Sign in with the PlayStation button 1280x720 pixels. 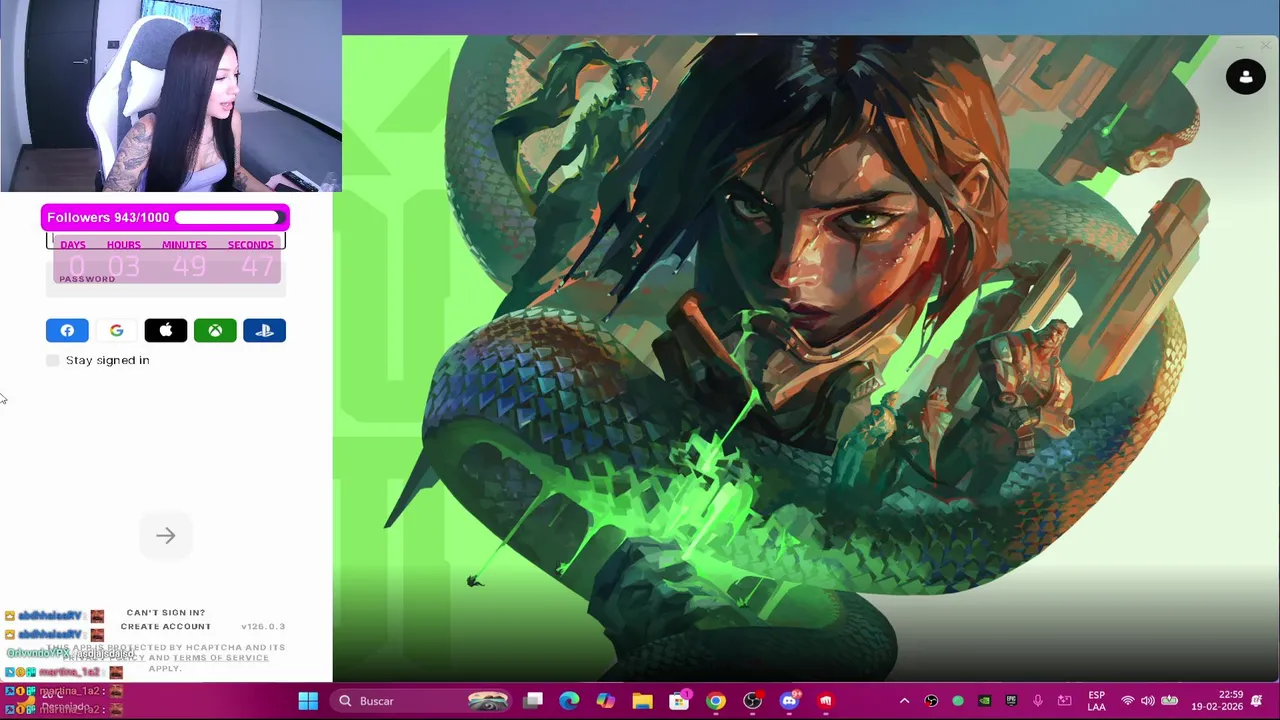pos(265,330)
